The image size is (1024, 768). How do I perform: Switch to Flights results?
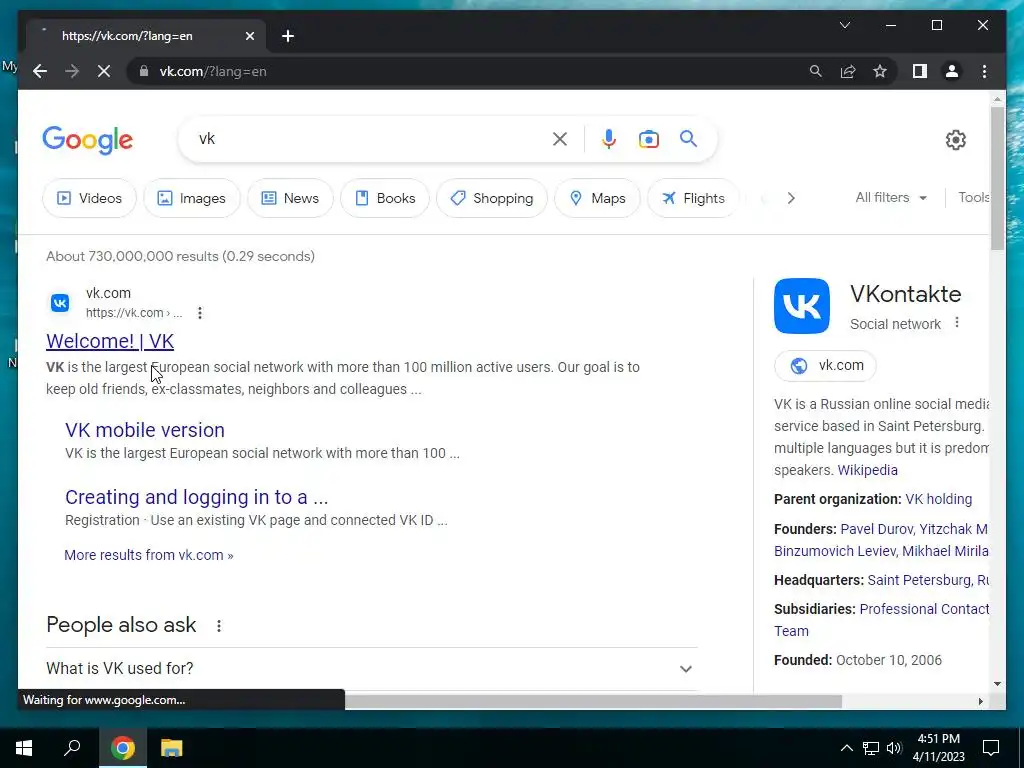click(x=693, y=198)
